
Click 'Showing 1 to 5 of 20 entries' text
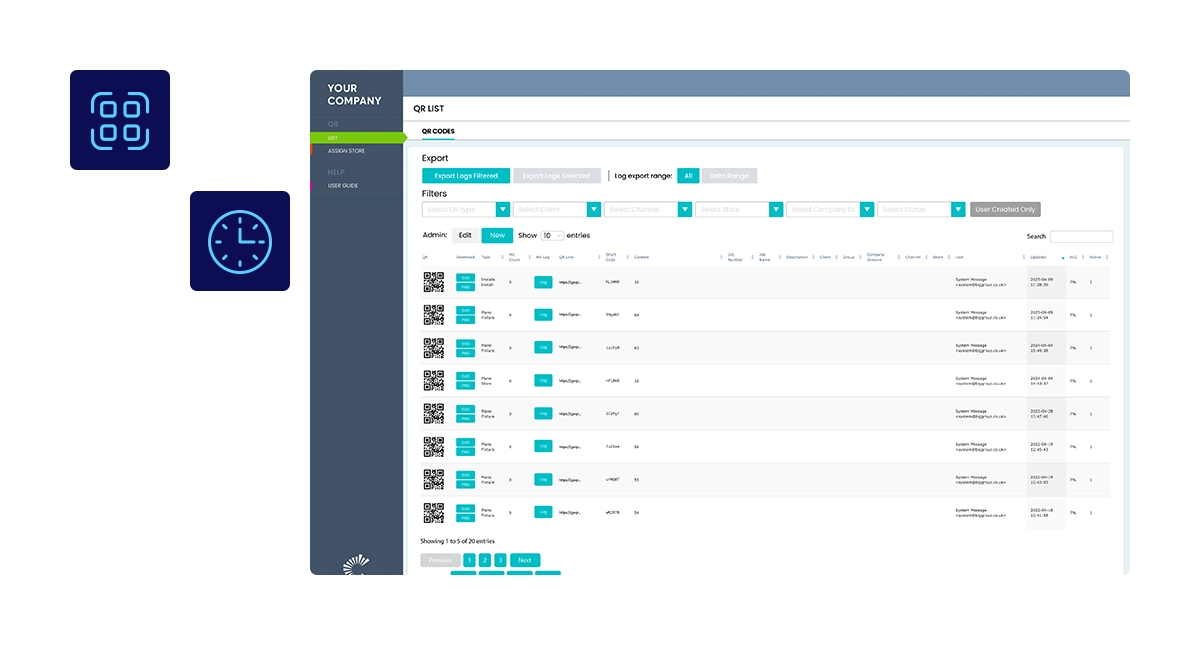[x=457, y=541]
